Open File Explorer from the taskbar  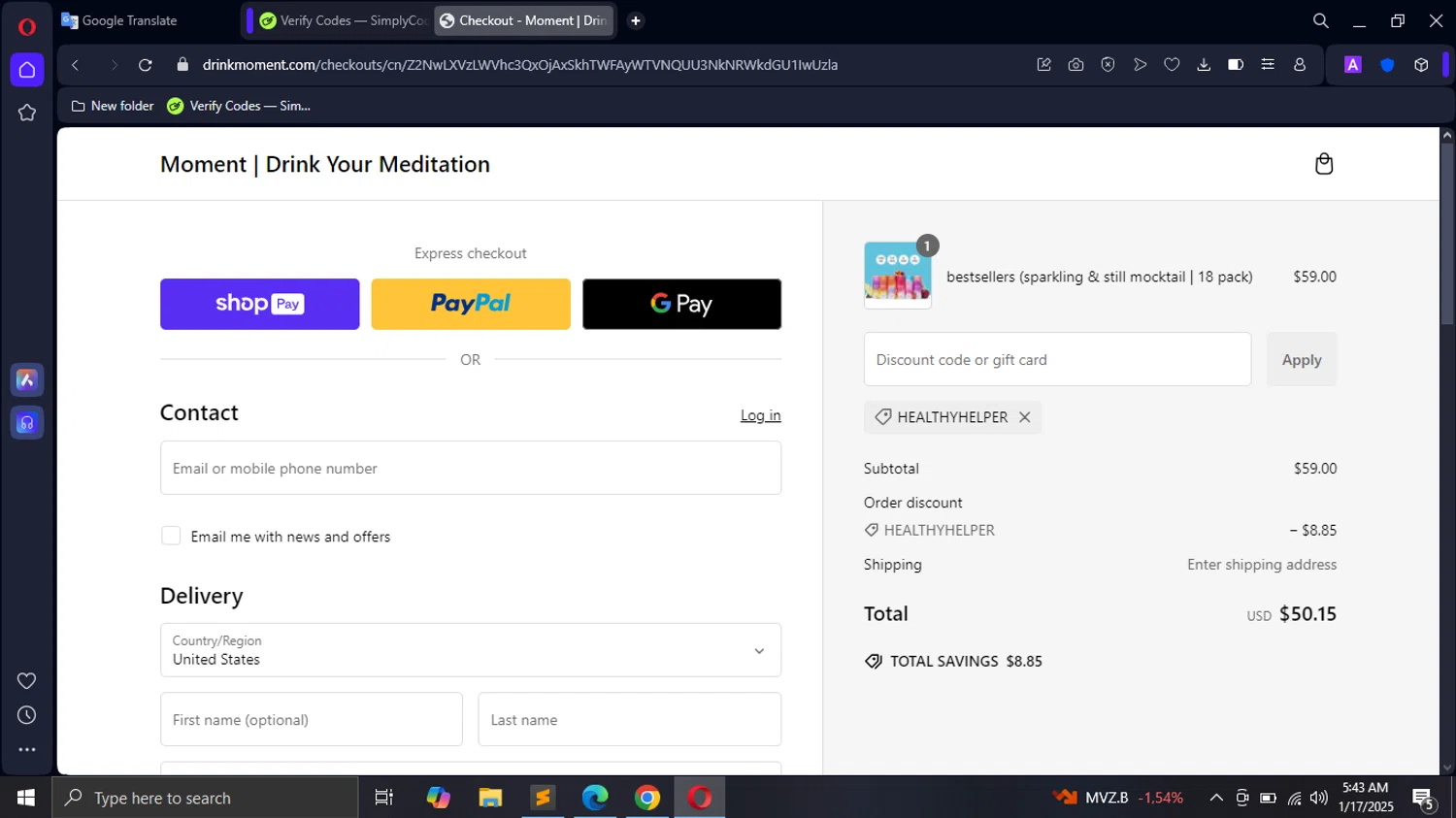[x=490, y=798]
